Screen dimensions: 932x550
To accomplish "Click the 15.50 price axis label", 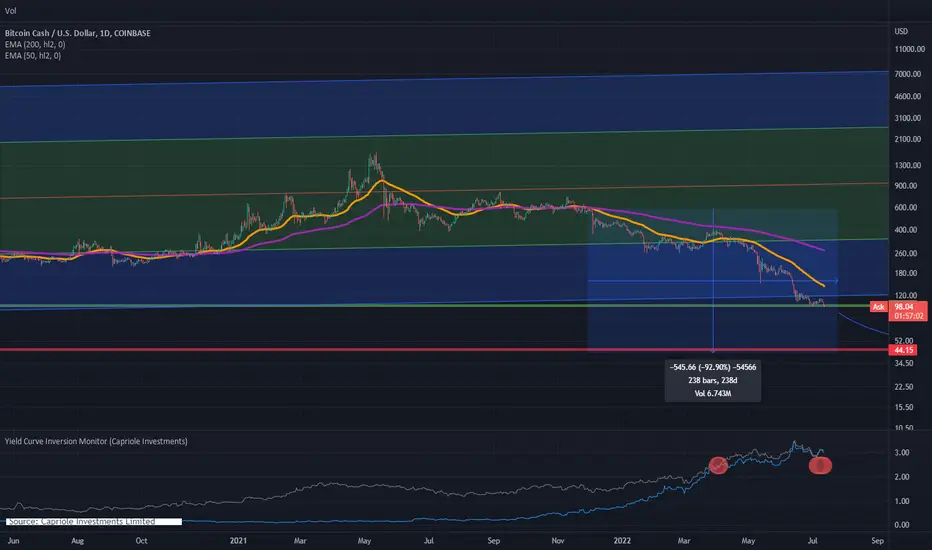I will (x=904, y=407).
